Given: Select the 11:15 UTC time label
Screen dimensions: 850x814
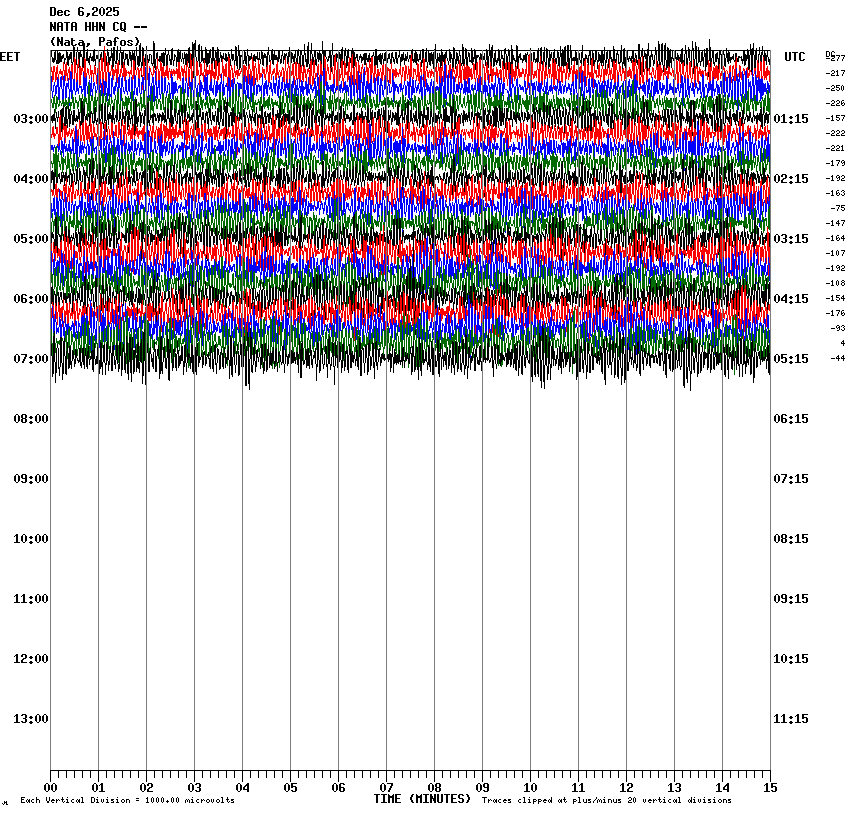Looking at the screenshot, I should pos(791,719).
